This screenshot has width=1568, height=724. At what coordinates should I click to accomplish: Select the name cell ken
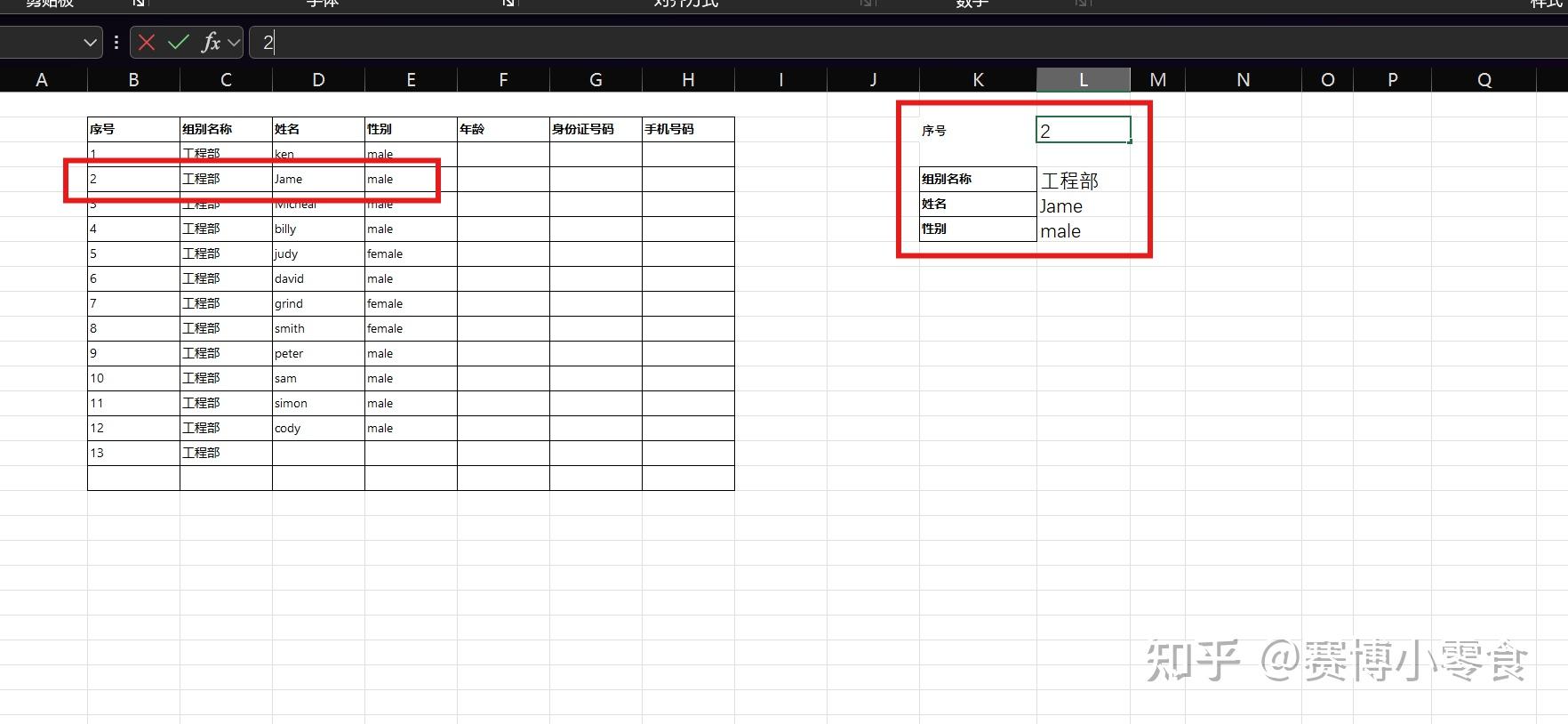click(318, 154)
